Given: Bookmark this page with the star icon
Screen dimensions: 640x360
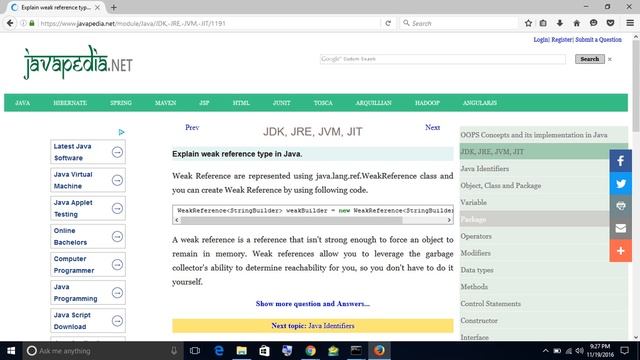Looking at the screenshot, I should tap(528, 23).
